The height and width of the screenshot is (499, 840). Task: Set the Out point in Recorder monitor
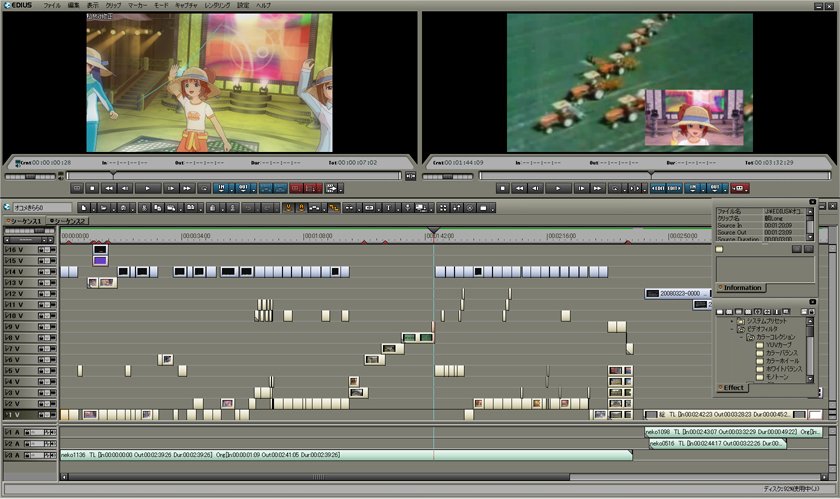[715, 188]
